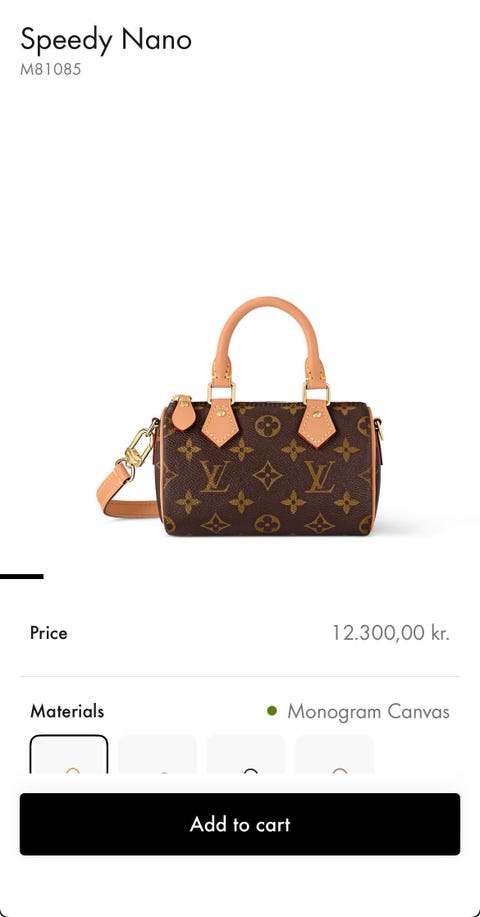Click the tan leather shoulder strap
The image size is (480, 917).
coord(124,495)
